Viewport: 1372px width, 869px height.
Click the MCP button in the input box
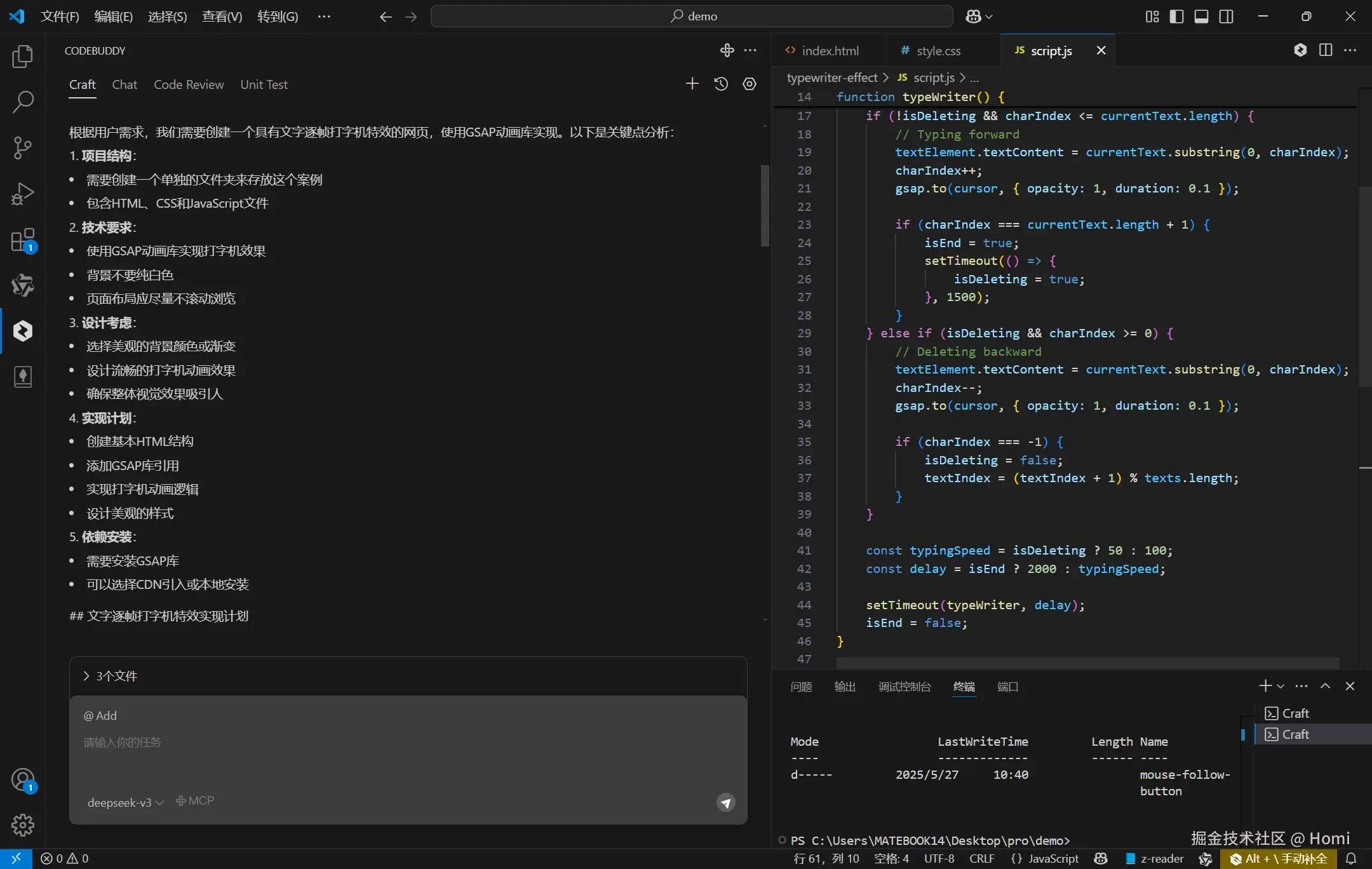click(x=195, y=801)
